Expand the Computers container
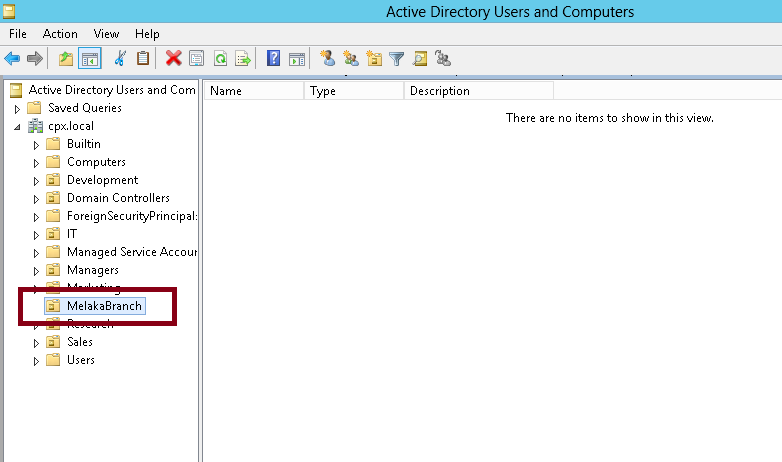Image resolution: width=782 pixels, height=462 pixels. (x=36, y=163)
